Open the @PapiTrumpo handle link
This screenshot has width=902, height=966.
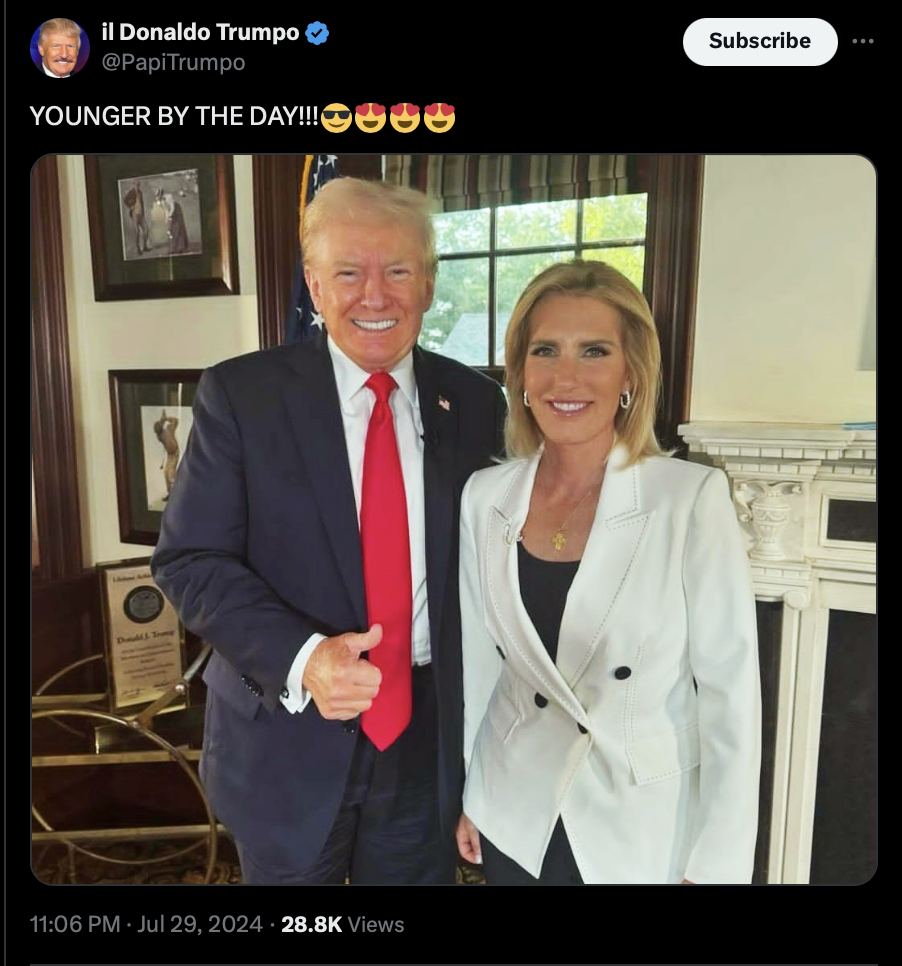coord(173,62)
